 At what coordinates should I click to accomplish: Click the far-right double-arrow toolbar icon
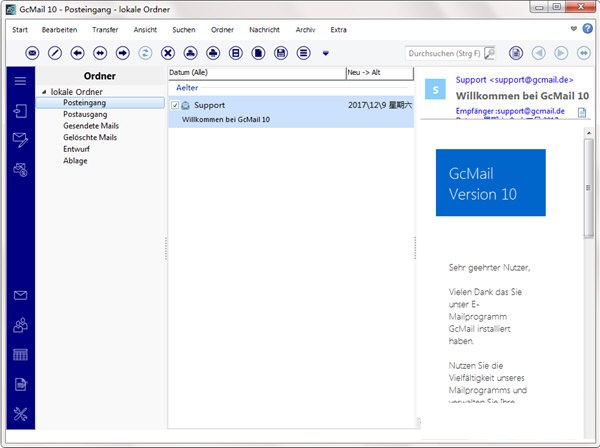[584, 53]
